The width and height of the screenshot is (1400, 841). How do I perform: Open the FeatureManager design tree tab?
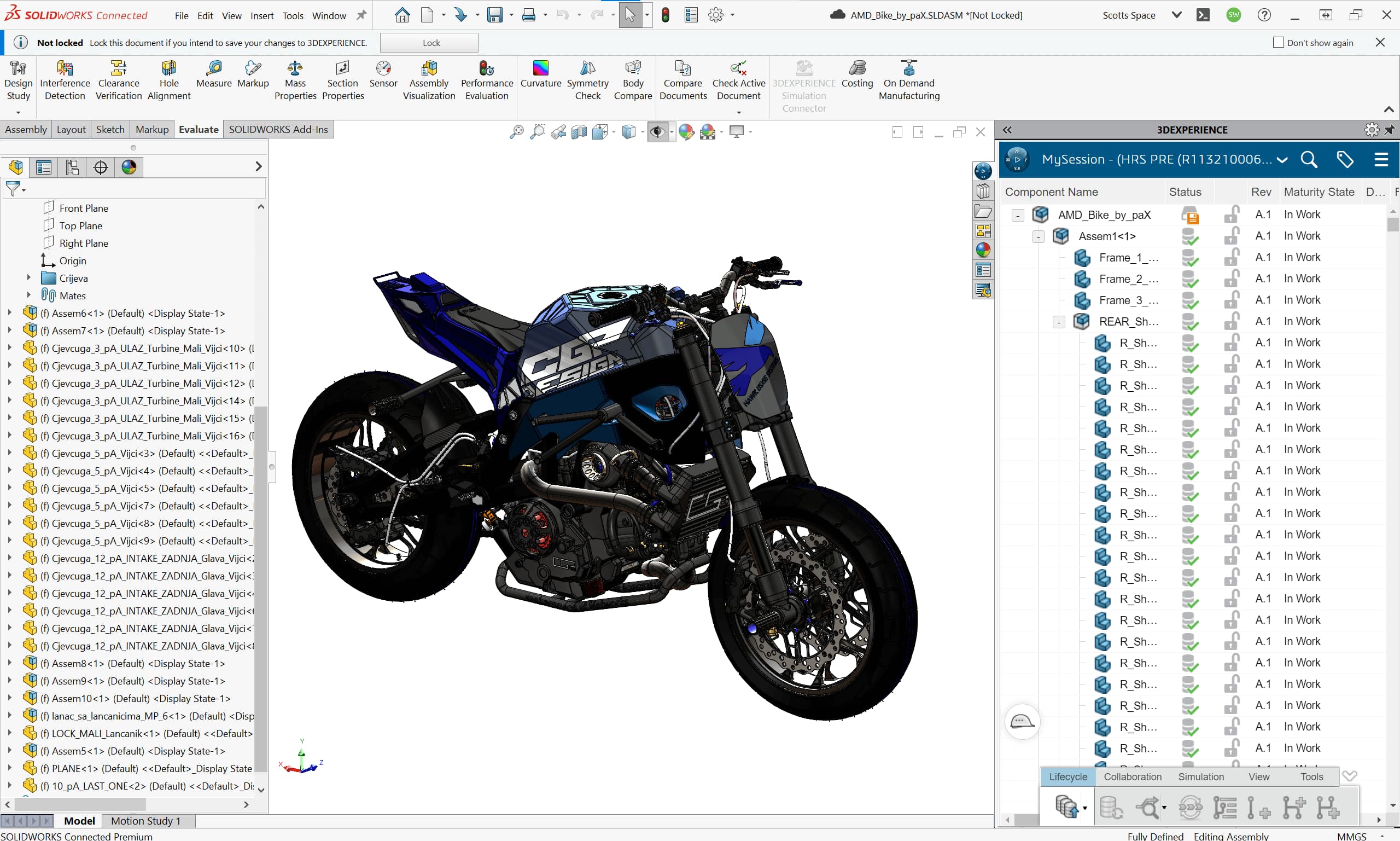pyautogui.click(x=16, y=167)
